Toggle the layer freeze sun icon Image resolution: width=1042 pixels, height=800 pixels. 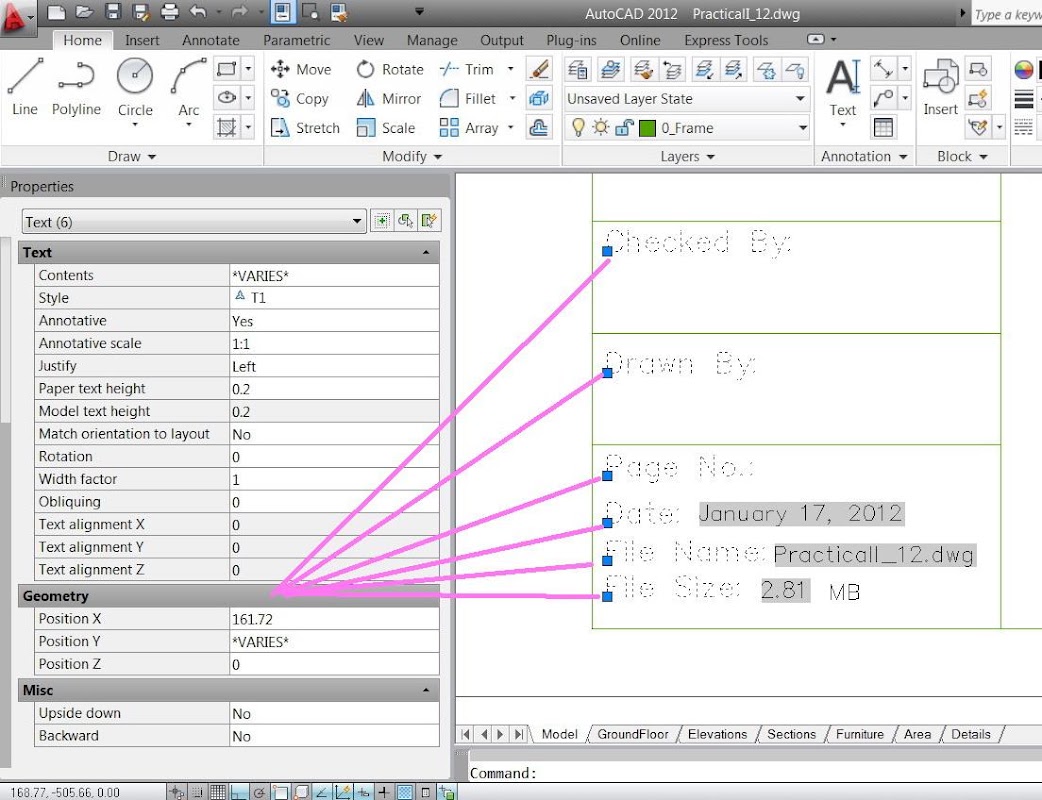click(601, 128)
